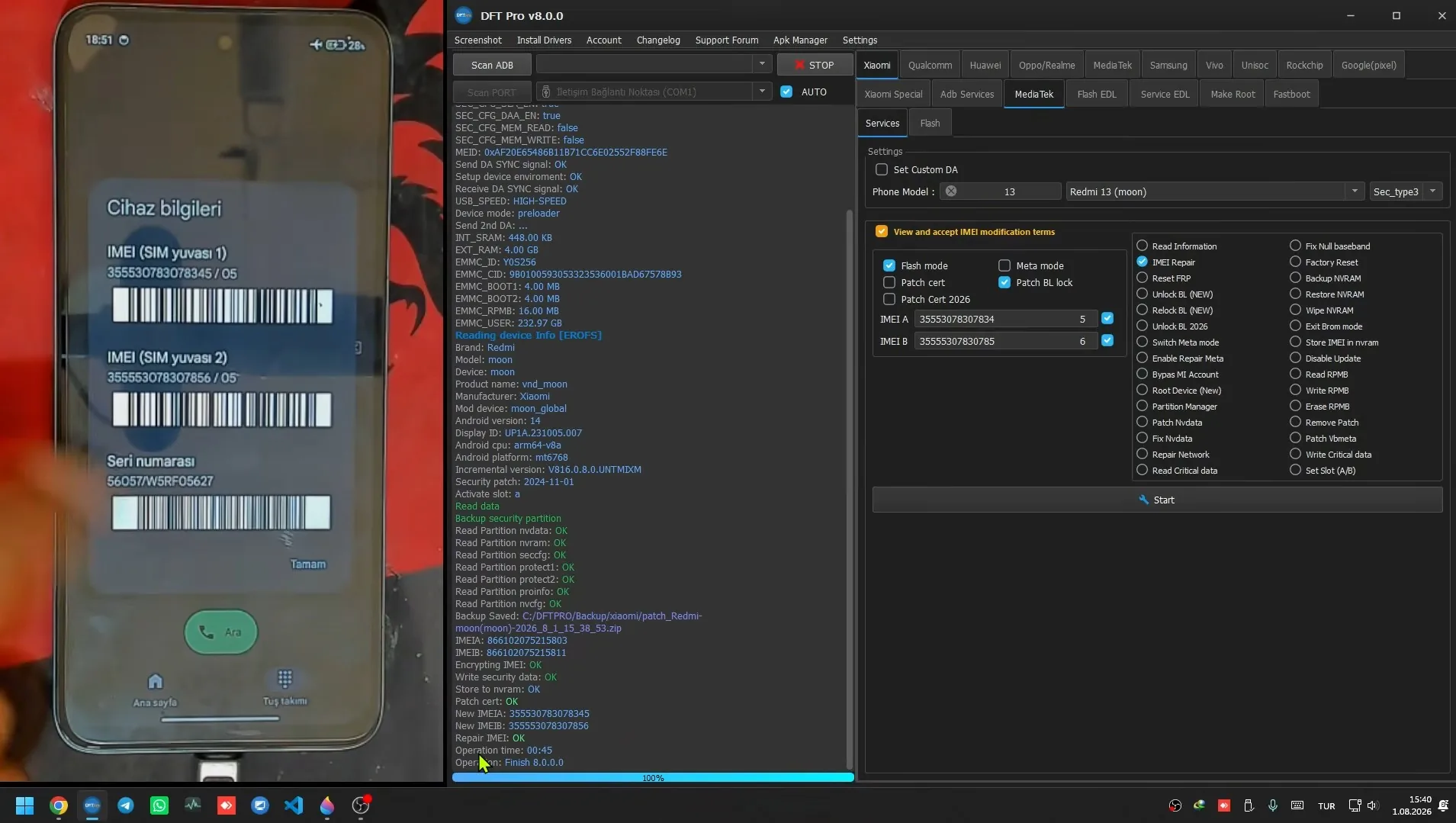Toggle the IMEI A enable checkbox

(1107, 318)
